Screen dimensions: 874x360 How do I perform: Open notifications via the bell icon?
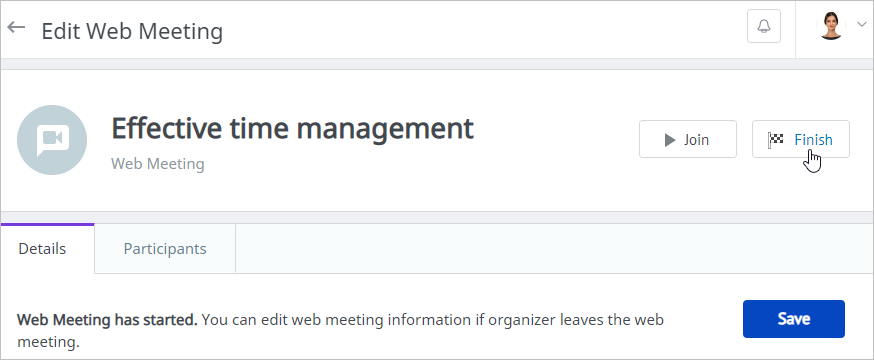click(x=764, y=26)
